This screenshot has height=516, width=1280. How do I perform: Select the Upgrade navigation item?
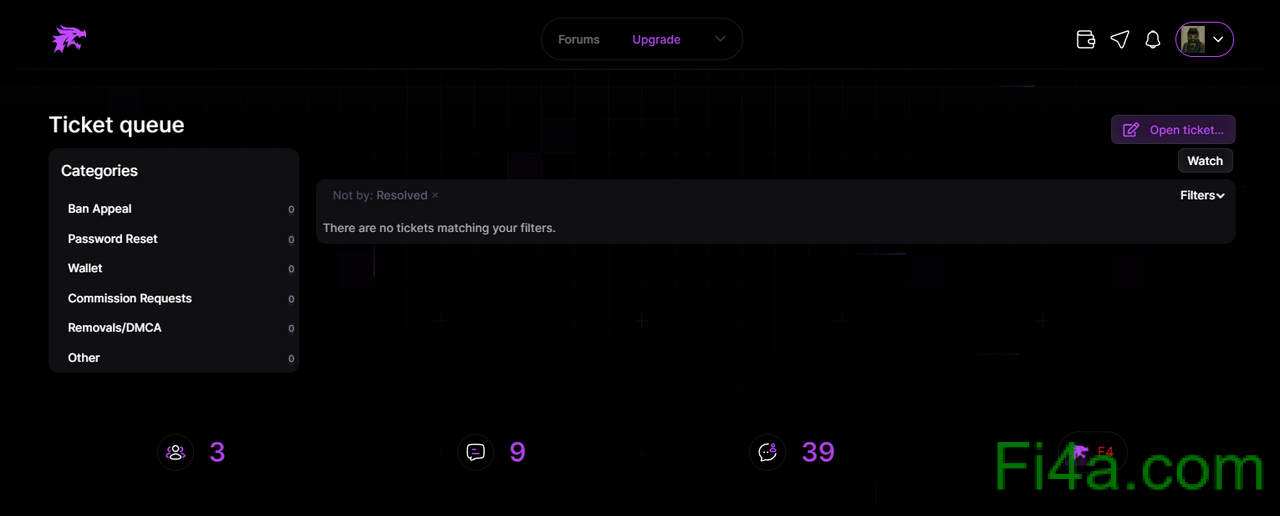point(656,40)
